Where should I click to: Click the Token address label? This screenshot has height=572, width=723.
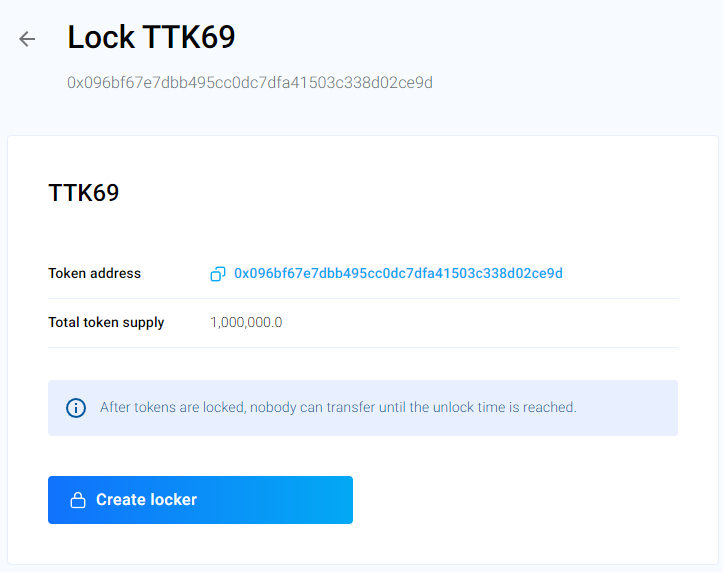point(94,273)
